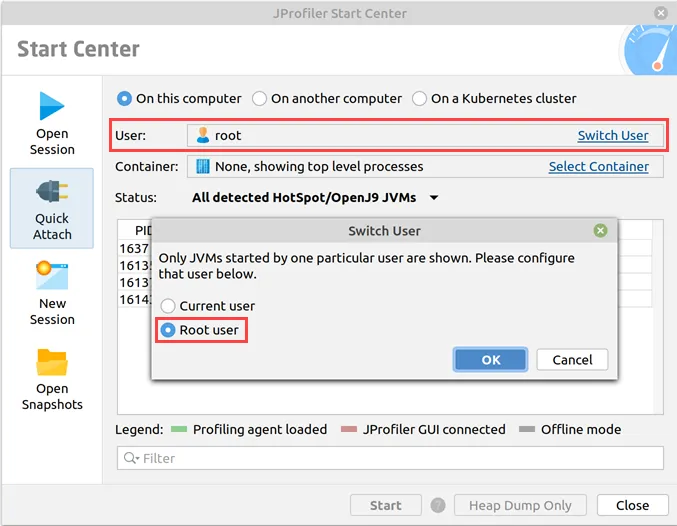Image resolution: width=677 pixels, height=526 pixels.
Task: Click the root user avatar icon
Action: point(202,135)
